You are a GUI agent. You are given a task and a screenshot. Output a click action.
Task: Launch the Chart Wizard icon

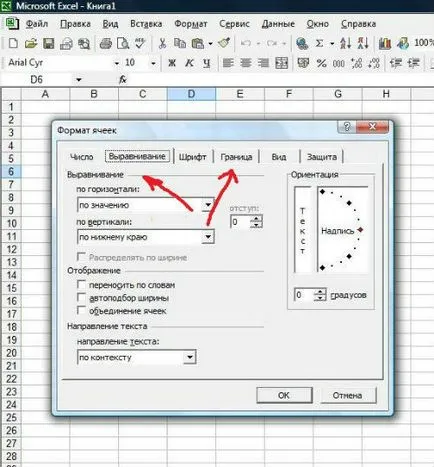[385, 43]
